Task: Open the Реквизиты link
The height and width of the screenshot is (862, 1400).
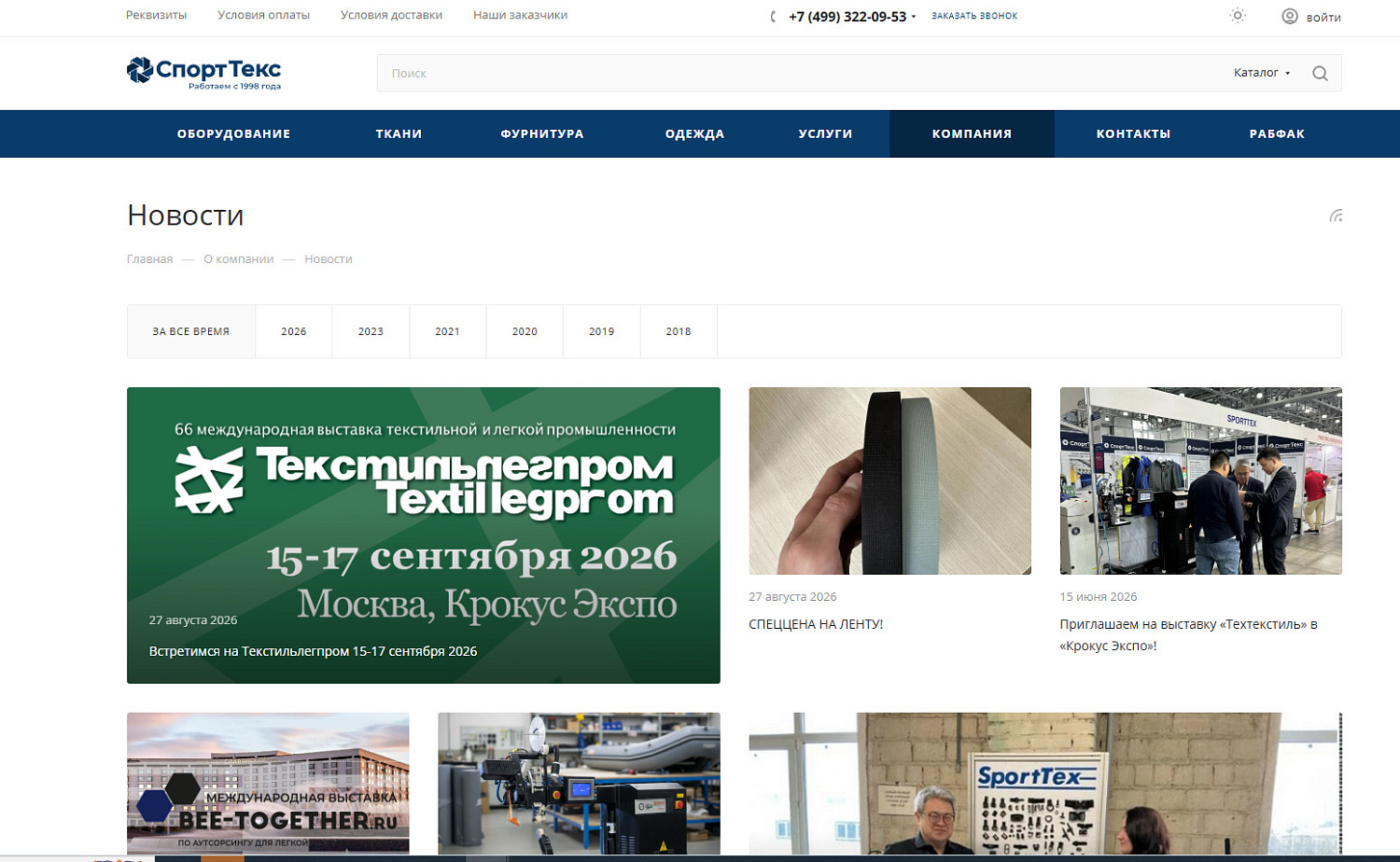Action: (156, 15)
